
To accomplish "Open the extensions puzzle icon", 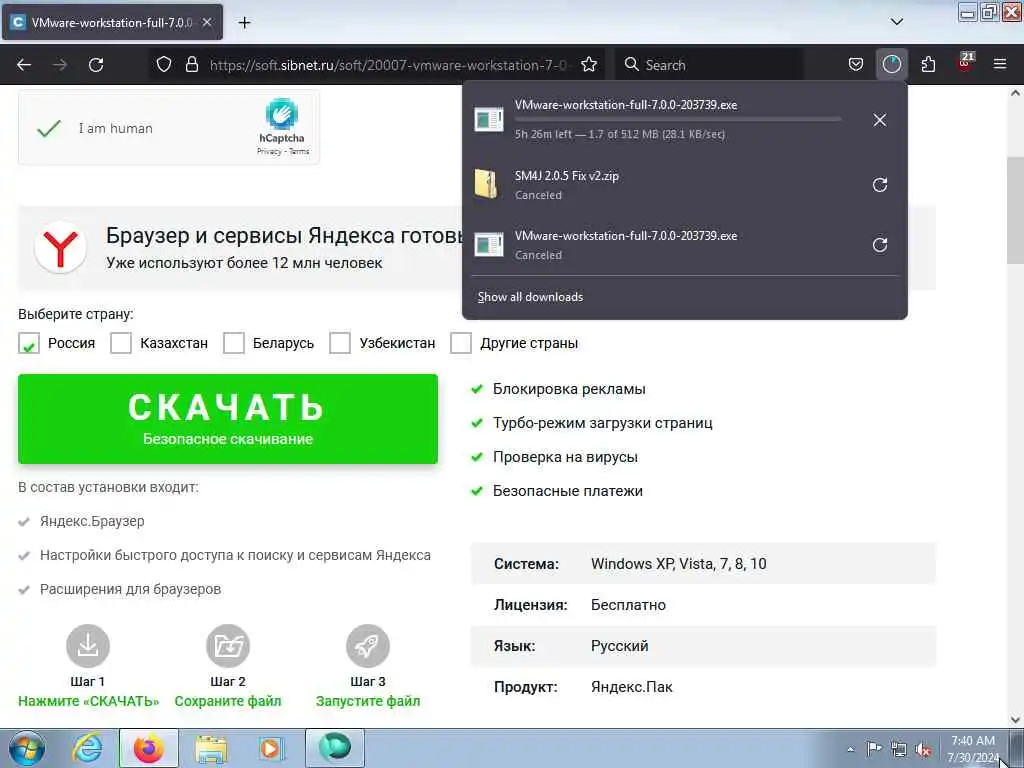I will pos(928,65).
